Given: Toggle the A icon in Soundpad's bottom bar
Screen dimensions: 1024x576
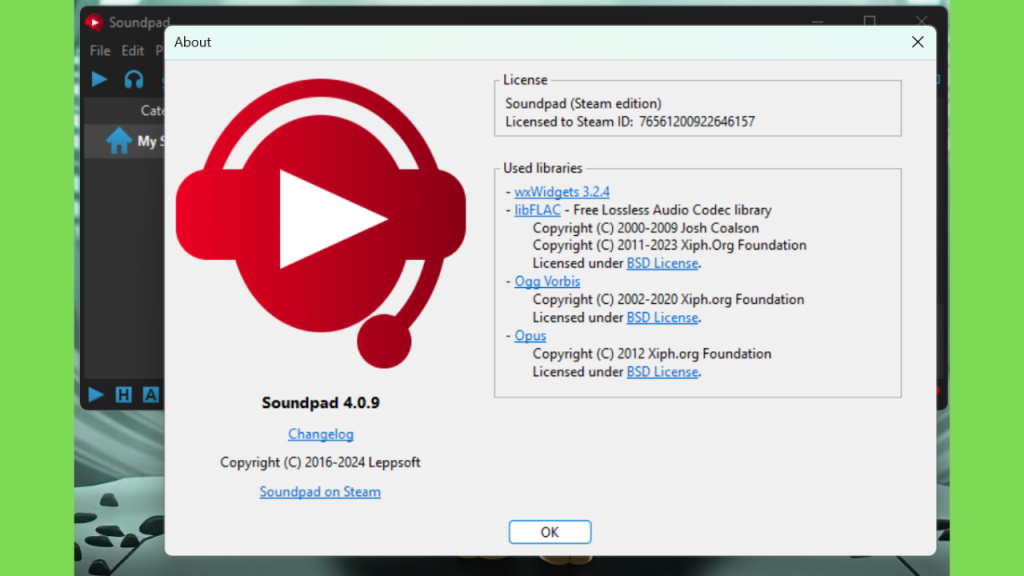Looking at the screenshot, I should tap(151, 394).
